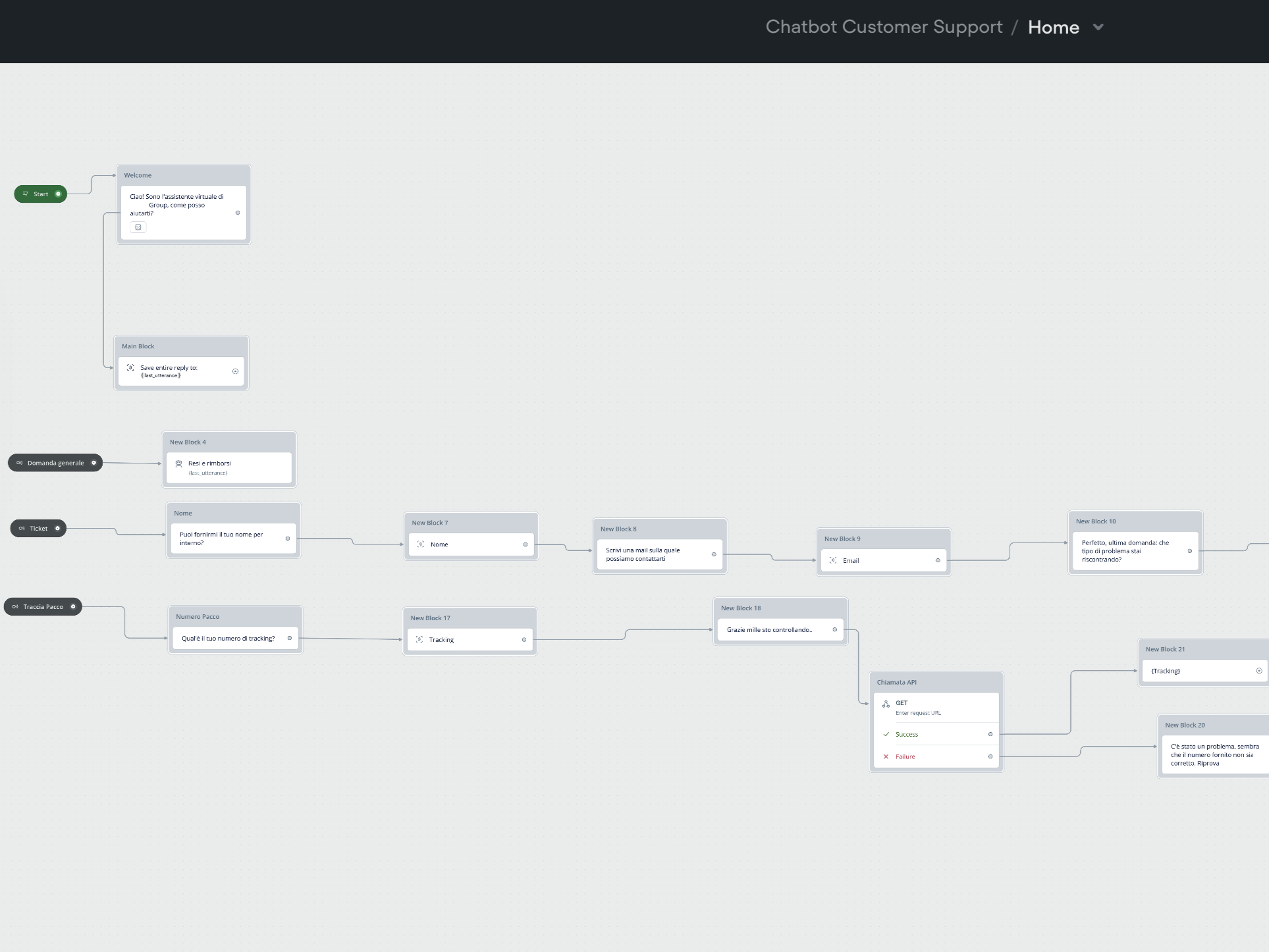Click the capture icon beside Nome in New Block 7
The width and height of the screenshot is (1269, 952).
421,544
